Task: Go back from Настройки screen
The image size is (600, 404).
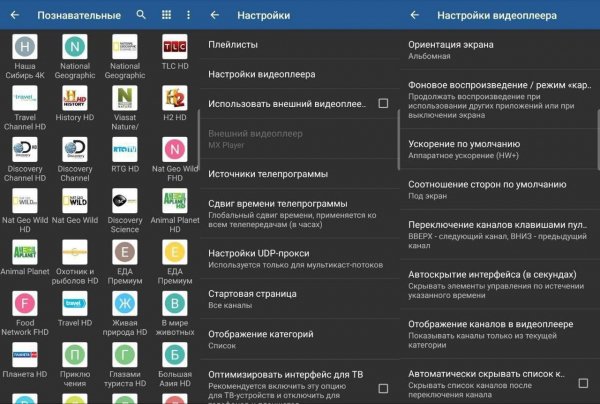Action: click(x=215, y=15)
